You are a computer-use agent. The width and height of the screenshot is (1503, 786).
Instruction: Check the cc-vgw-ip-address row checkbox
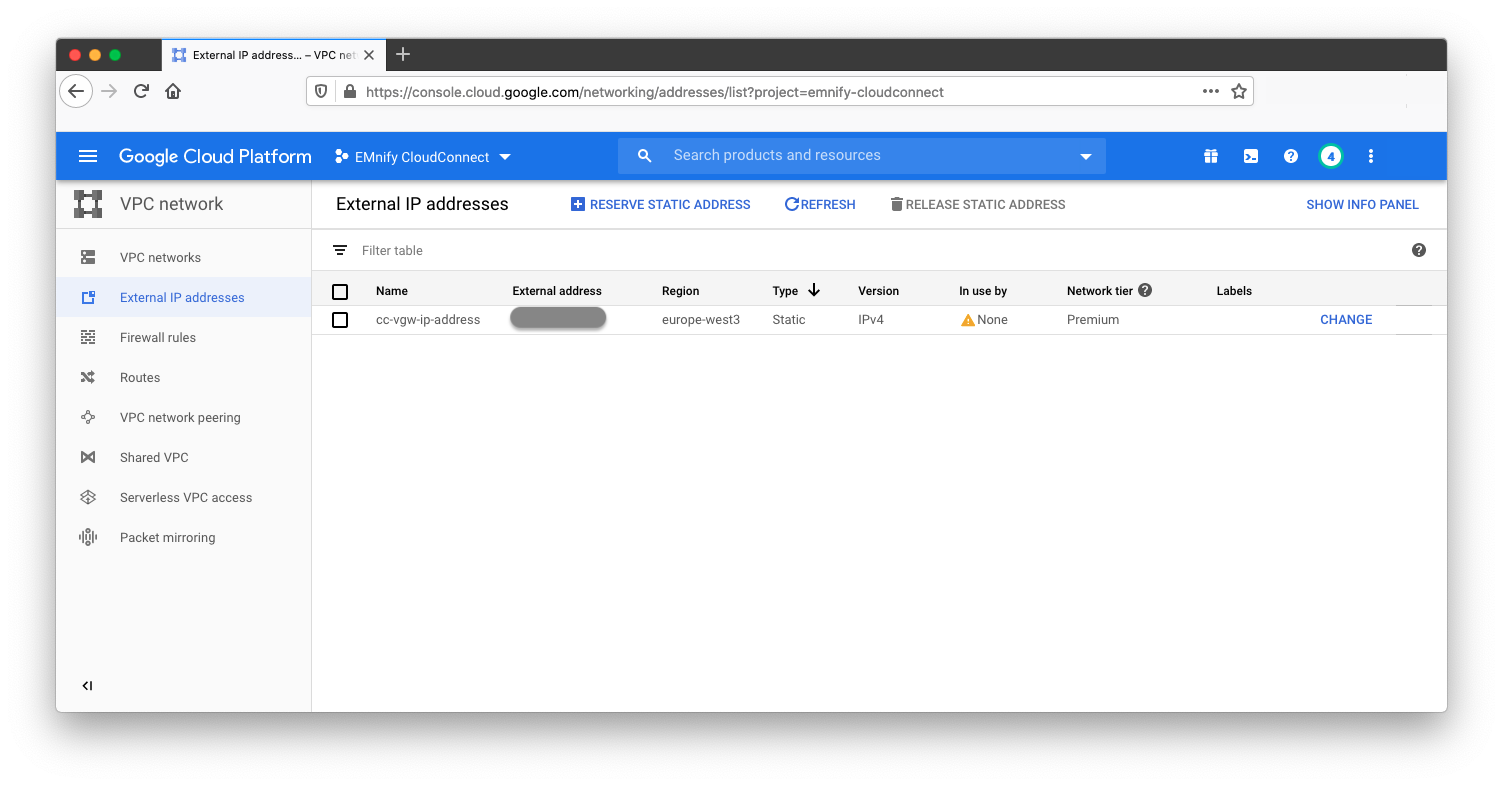click(x=340, y=320)
